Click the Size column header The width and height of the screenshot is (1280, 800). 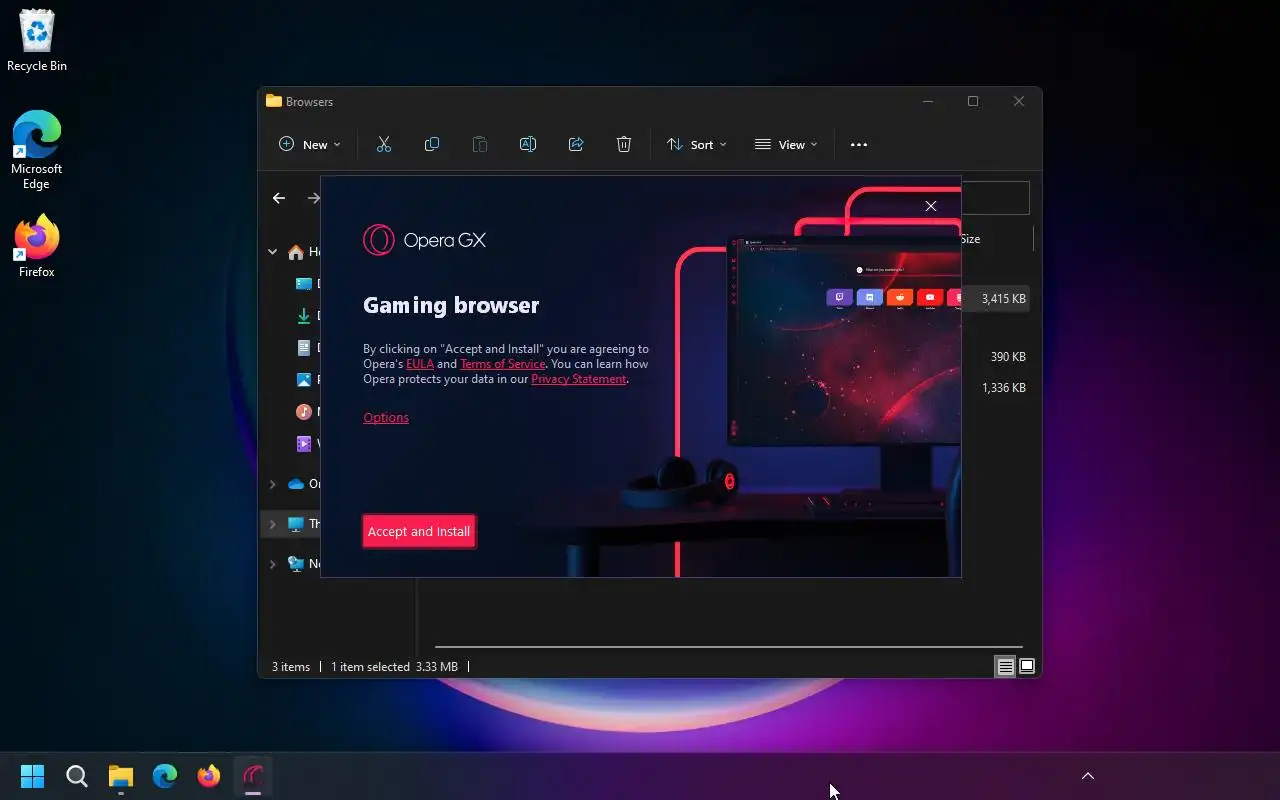point(970,239)
